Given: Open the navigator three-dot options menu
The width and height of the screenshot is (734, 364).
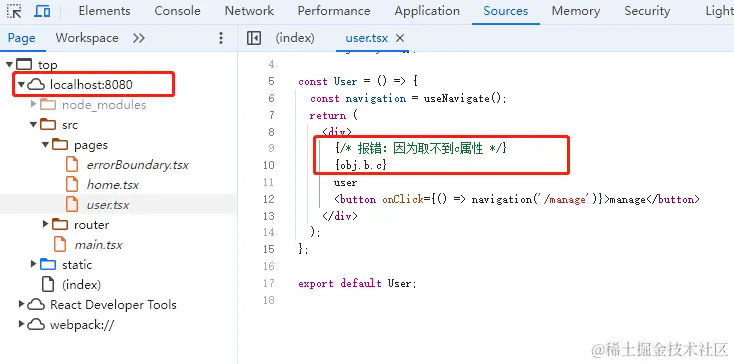Looking at the screenshot, I should coord(221,38).
